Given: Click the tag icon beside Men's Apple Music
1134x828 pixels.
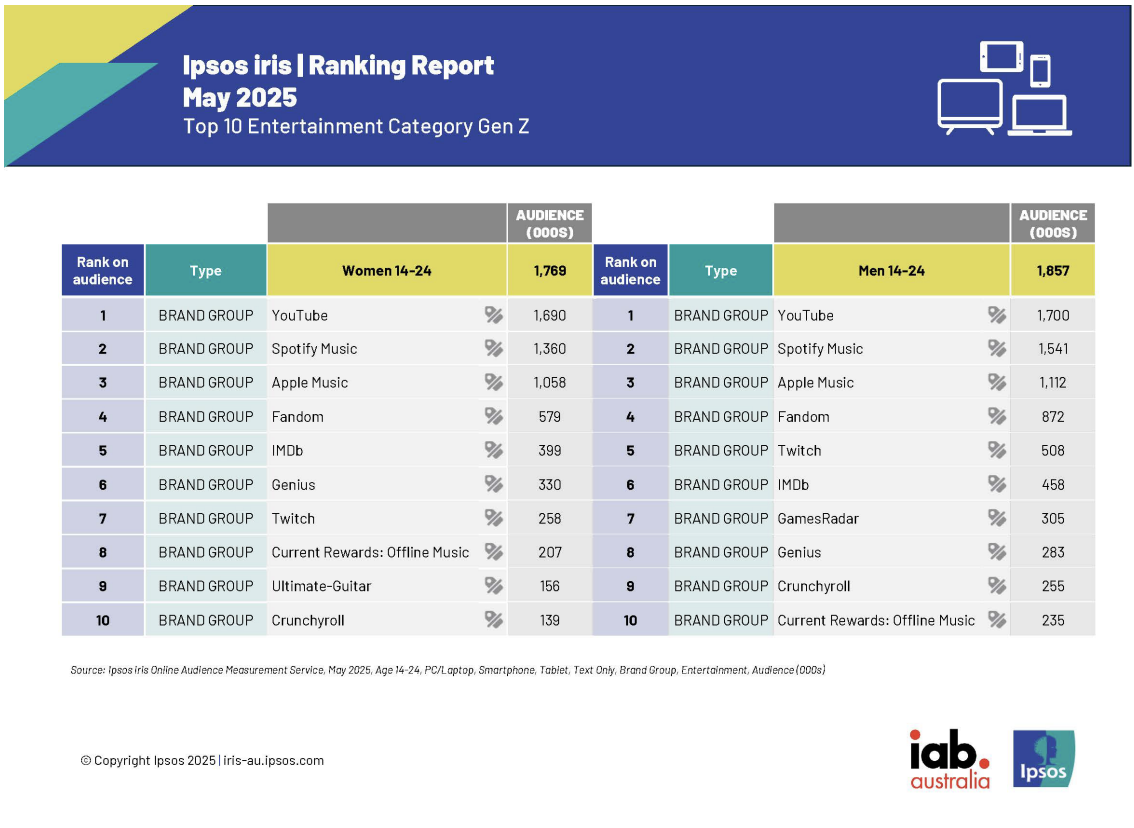Looking at the screenshot, I should 997,382.
